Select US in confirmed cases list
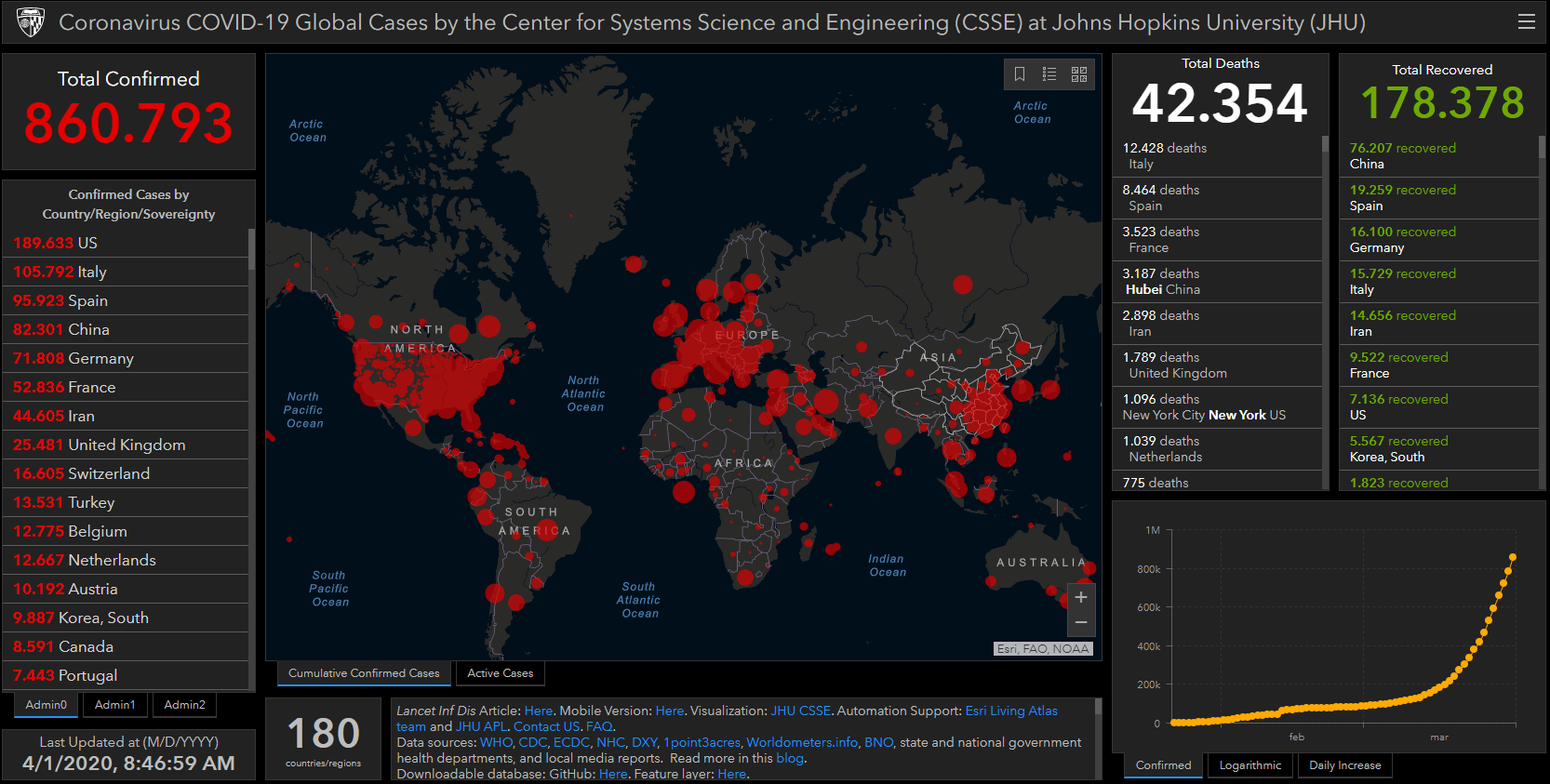This screenshot has height=784, width=1550. click(x=126, y=243)
